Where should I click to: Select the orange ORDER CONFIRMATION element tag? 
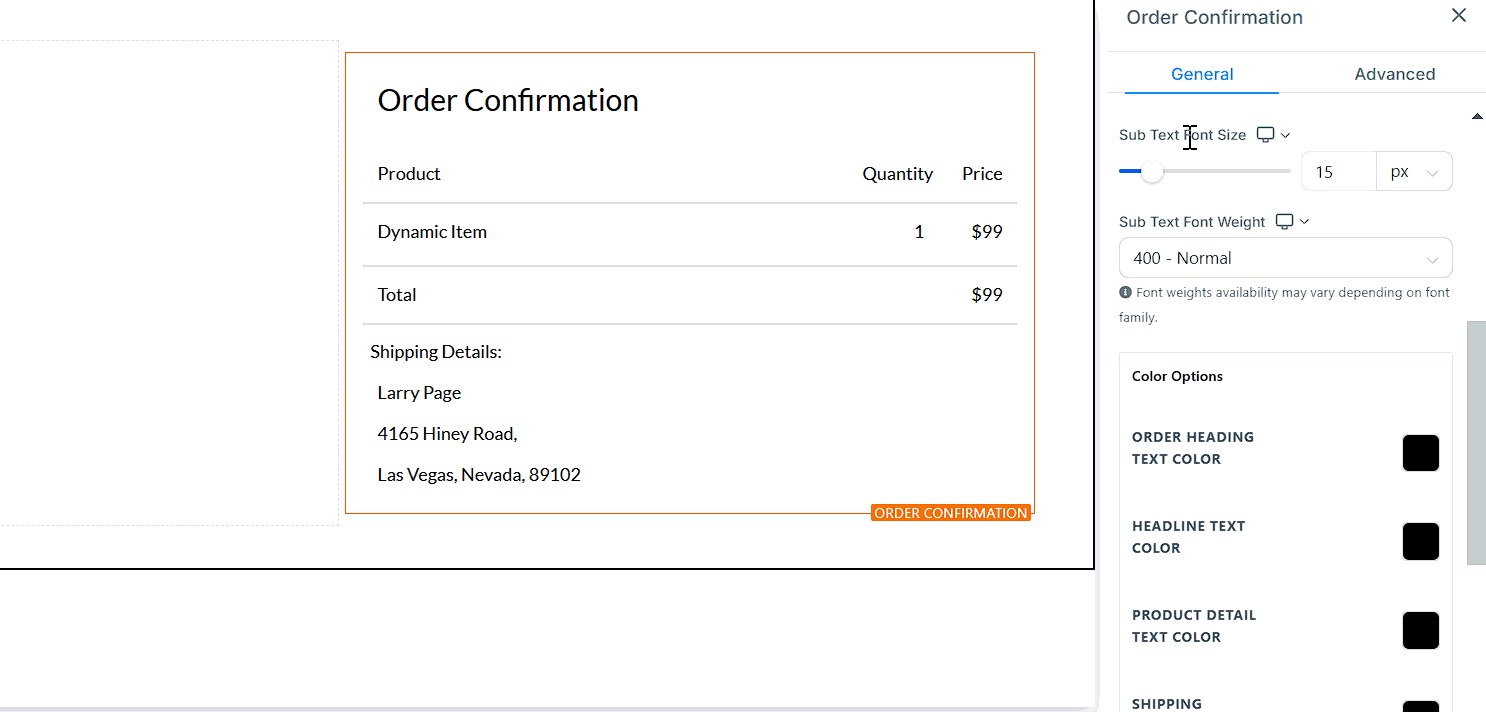click(x=950, y=513)
